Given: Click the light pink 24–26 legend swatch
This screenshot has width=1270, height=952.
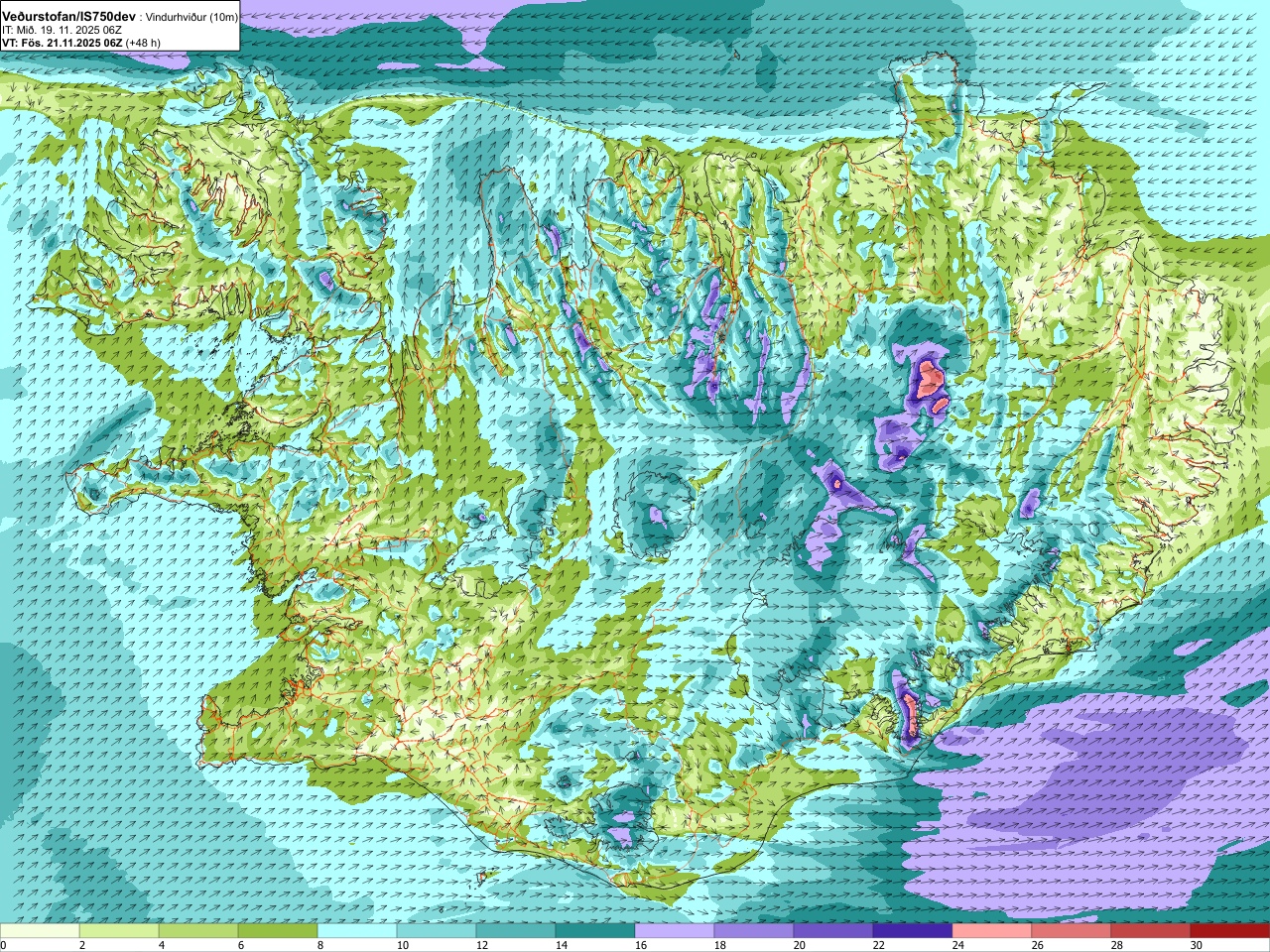Looking at the screenshot, I should pyautogui.click(x=992, y=931).
